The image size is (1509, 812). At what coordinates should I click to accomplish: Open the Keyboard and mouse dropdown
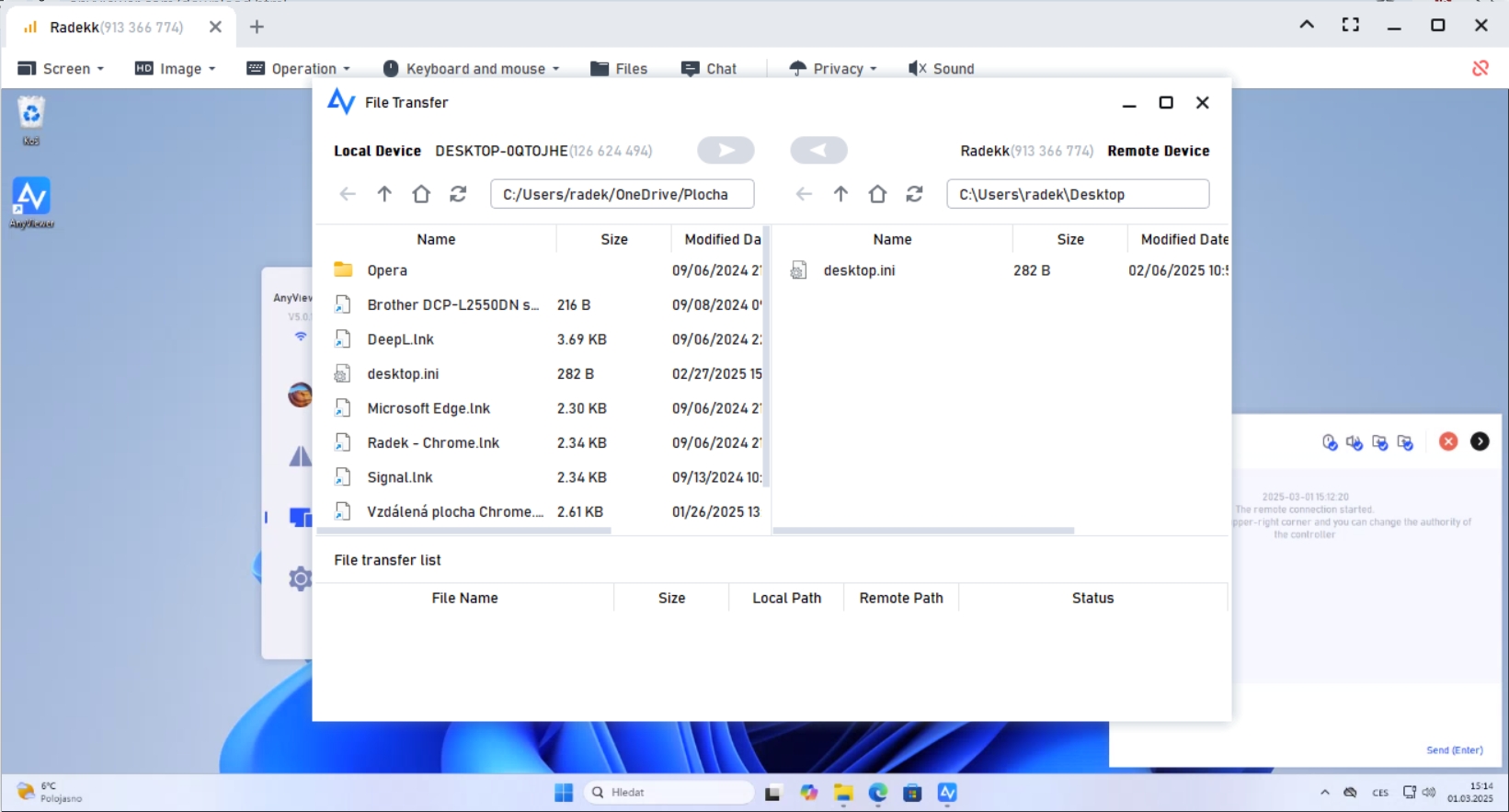tap(471, 68)
